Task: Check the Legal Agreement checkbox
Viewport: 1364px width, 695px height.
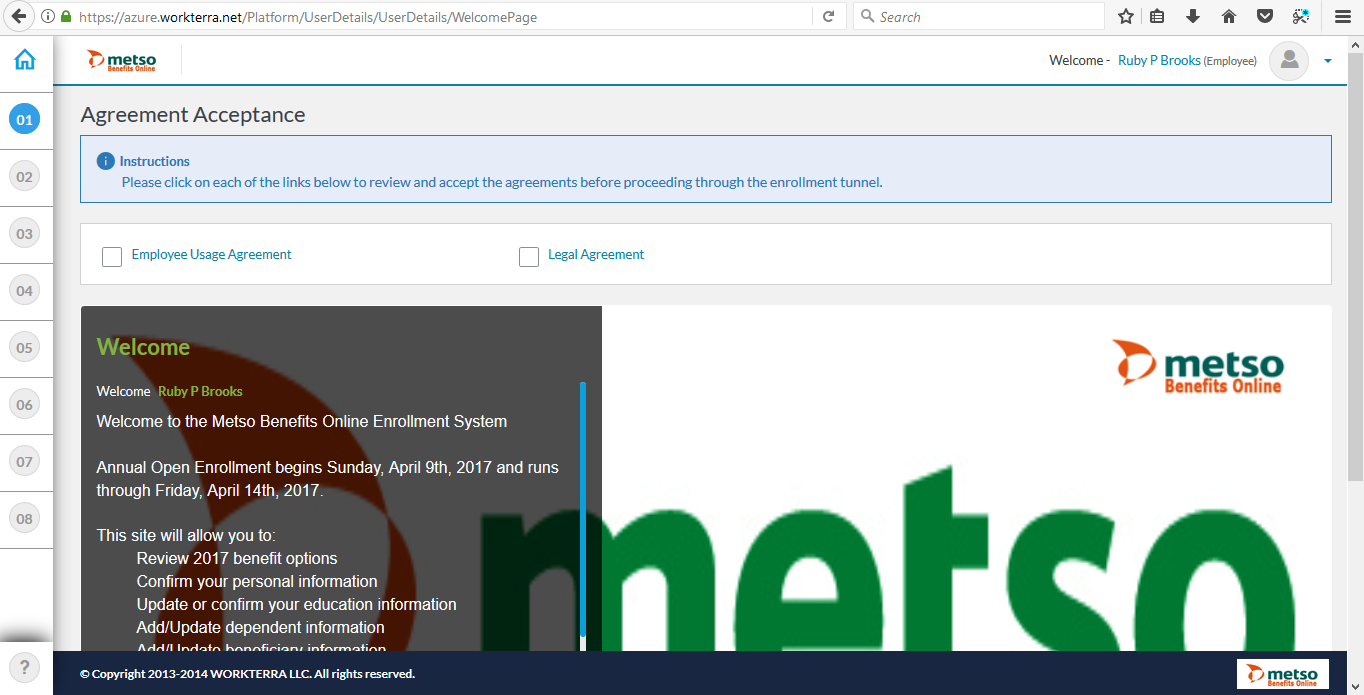Action: [529, 257]
